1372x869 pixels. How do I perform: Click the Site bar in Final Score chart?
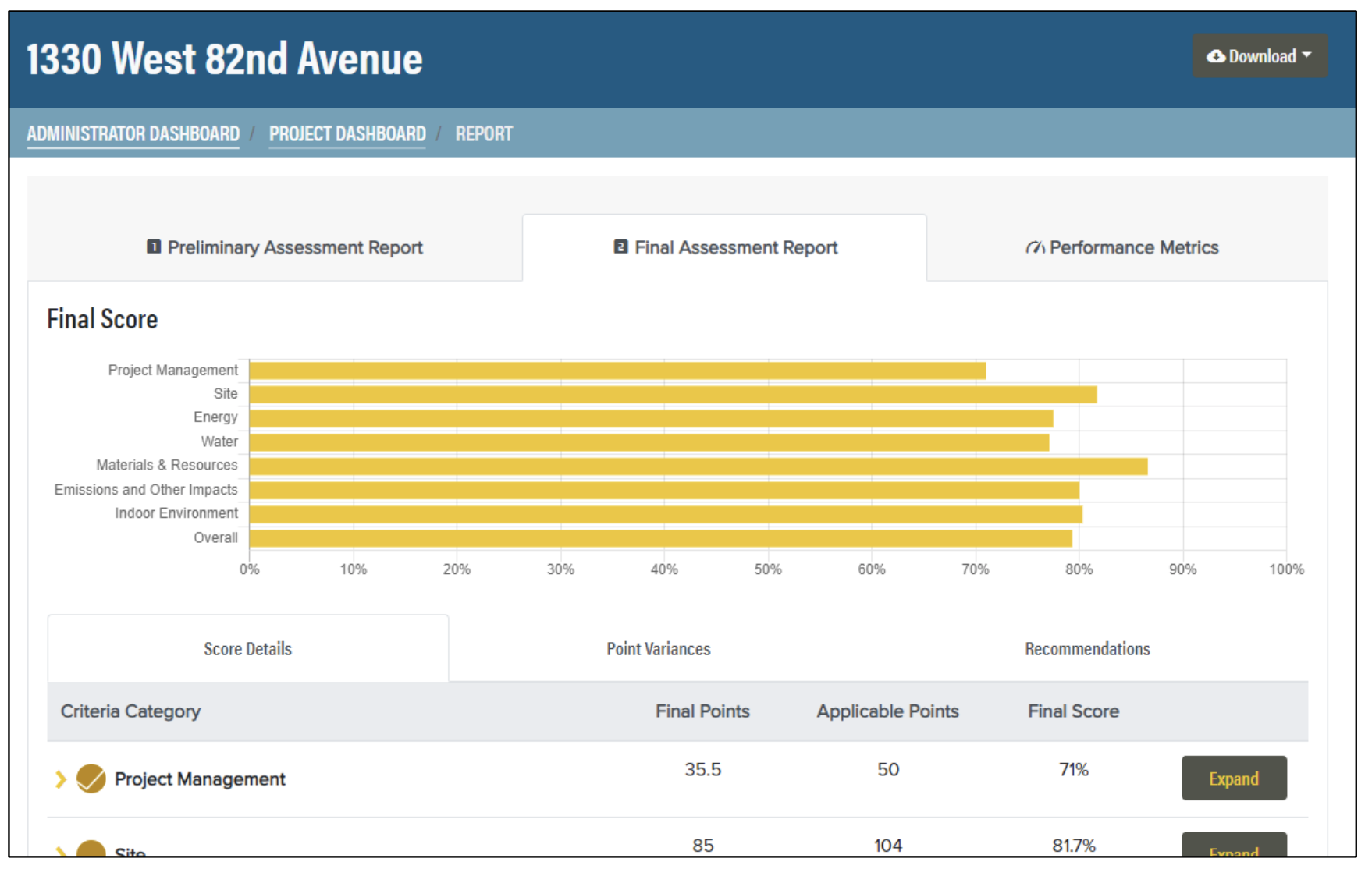[x=672, y=395]
